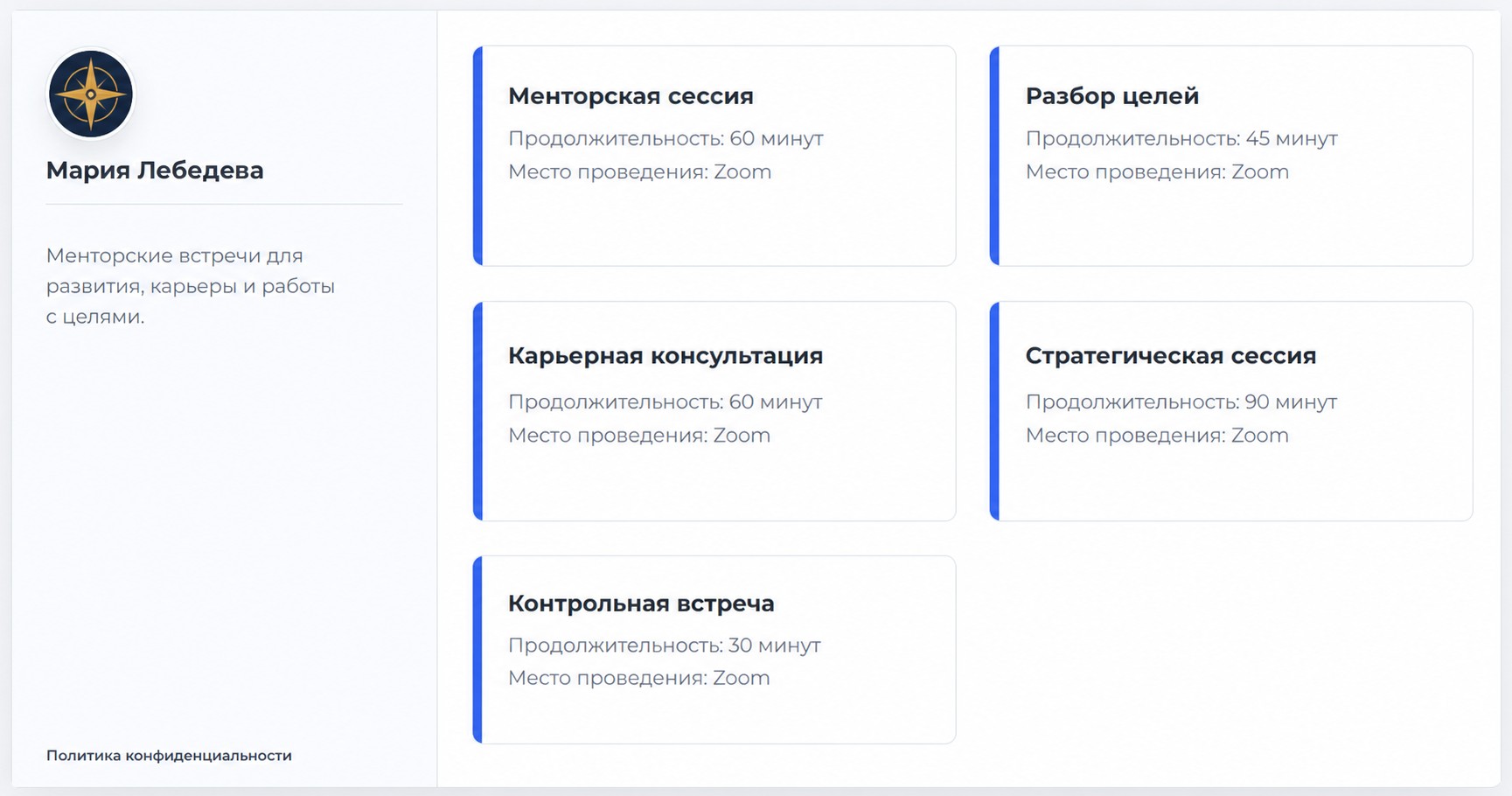Screen dimensions: 1512x796
Task: Click Место проведения: Zoom in Менторская сессия
Action: click(640, 171)
